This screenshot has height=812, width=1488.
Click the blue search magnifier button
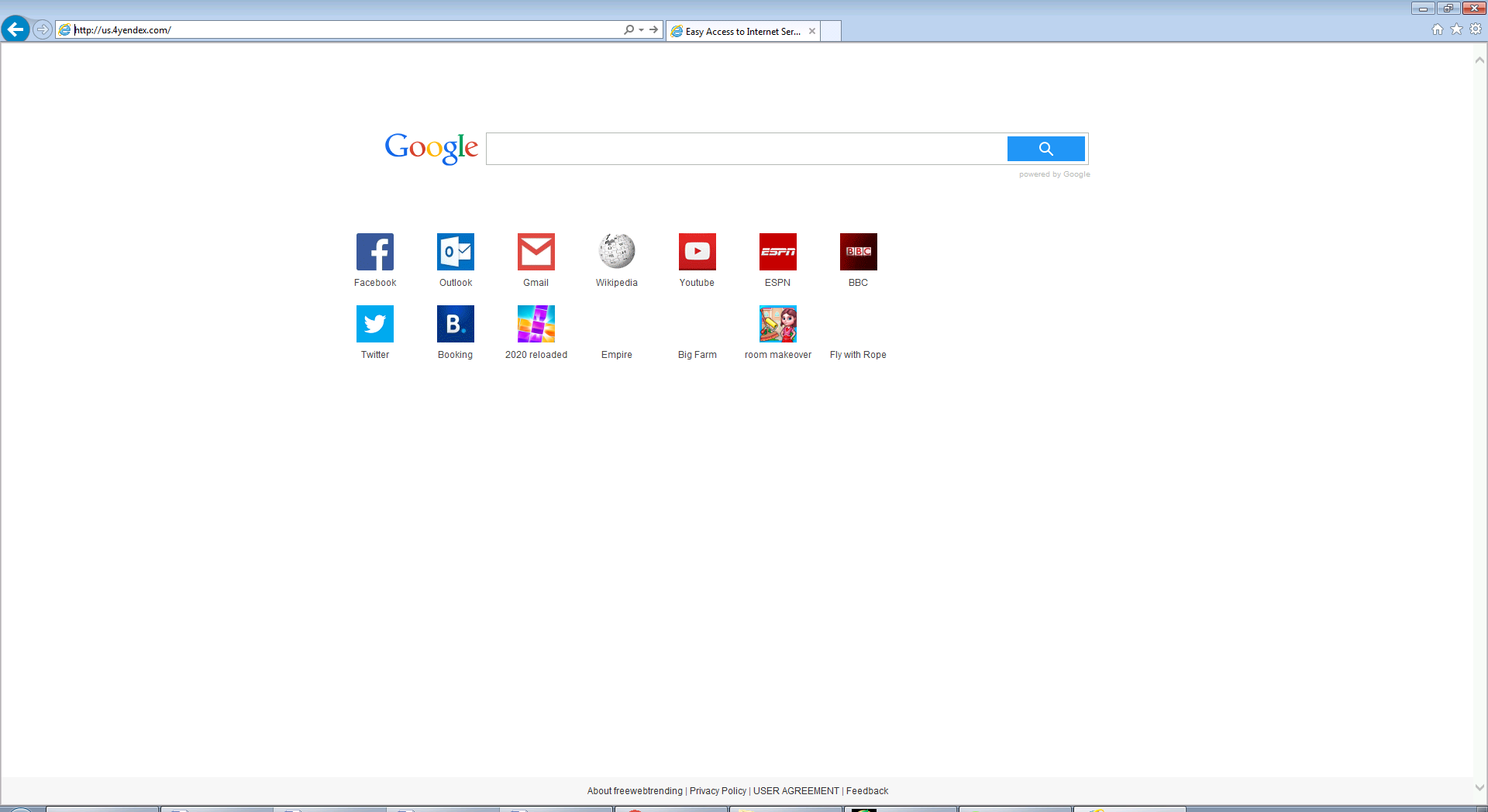pyautogui.click(x=1045, y=149)
